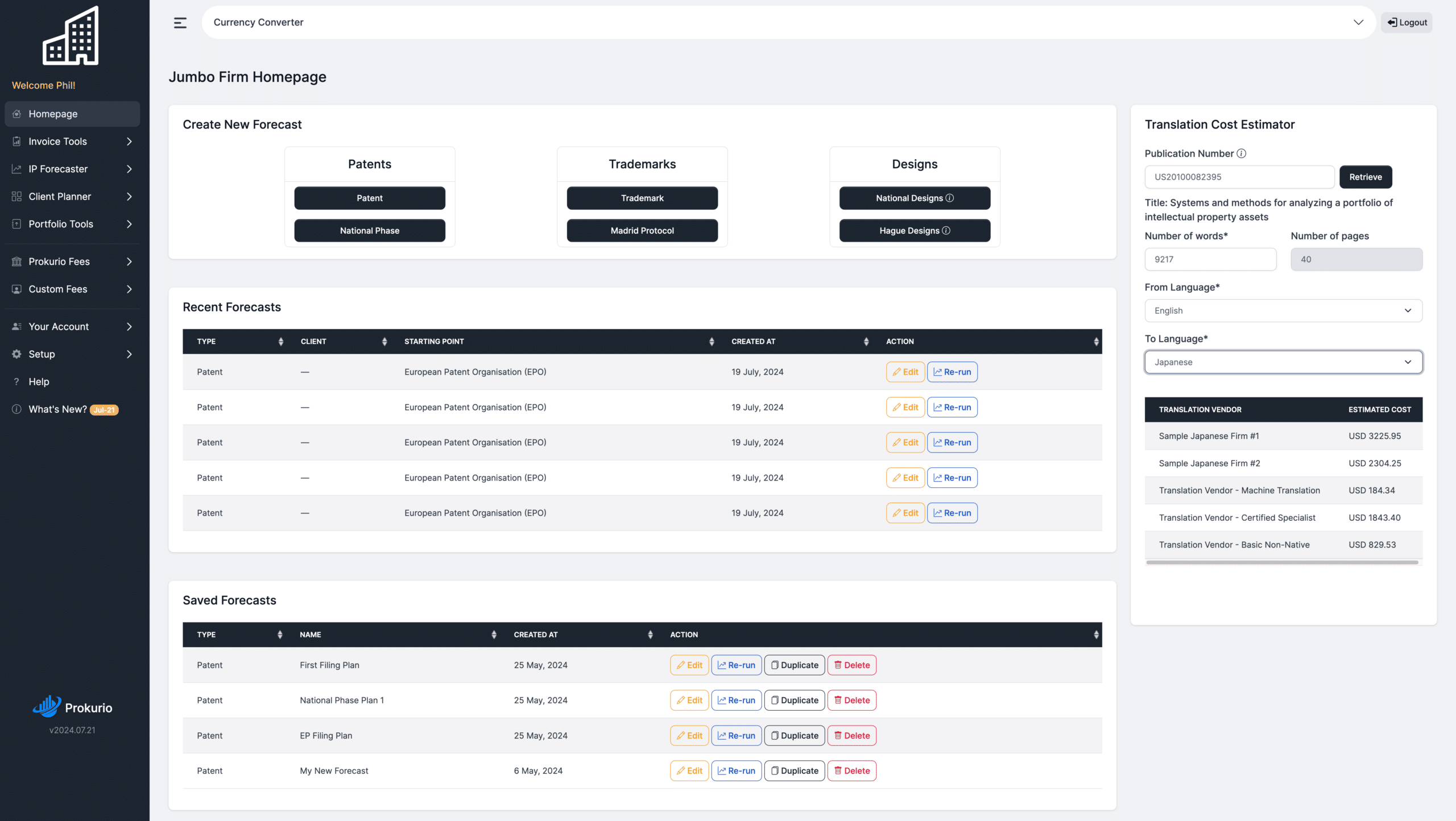The height and width of the screenshot is (821, 1456).
Task: Open the From Language dropdown showing English
Action: [x=1283, y=310]
